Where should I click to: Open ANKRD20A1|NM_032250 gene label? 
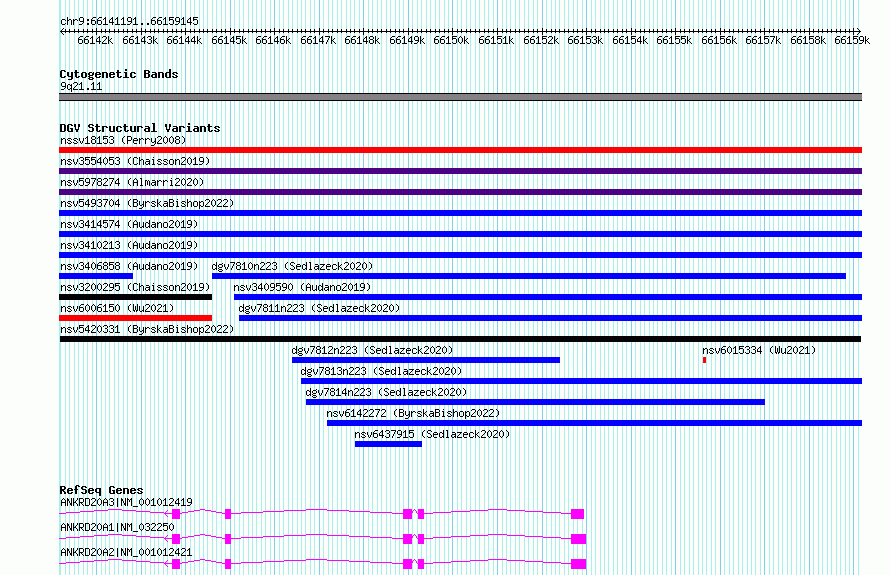pyautogui.click(x=117, y=527)
